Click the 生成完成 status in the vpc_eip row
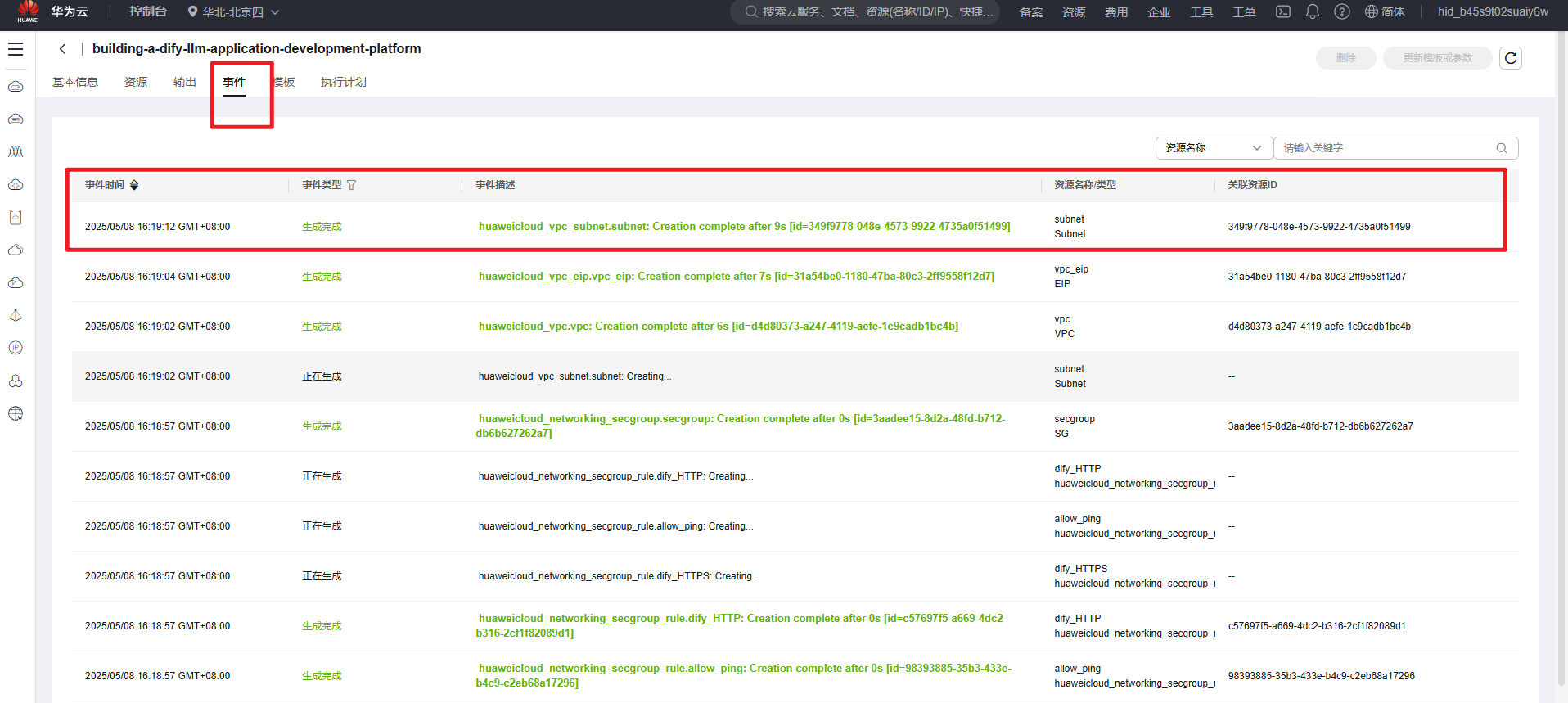This screenshot has width=1568, height=703. pyautogui.click(x=322, y=277)
